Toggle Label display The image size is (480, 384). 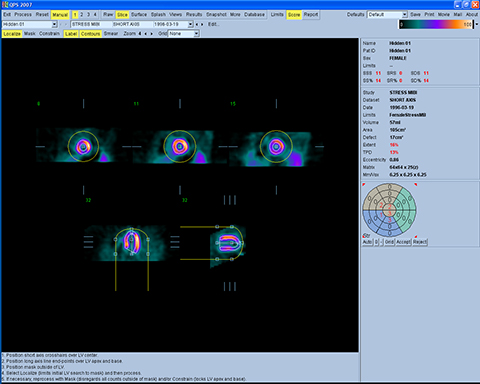(71, 34)
